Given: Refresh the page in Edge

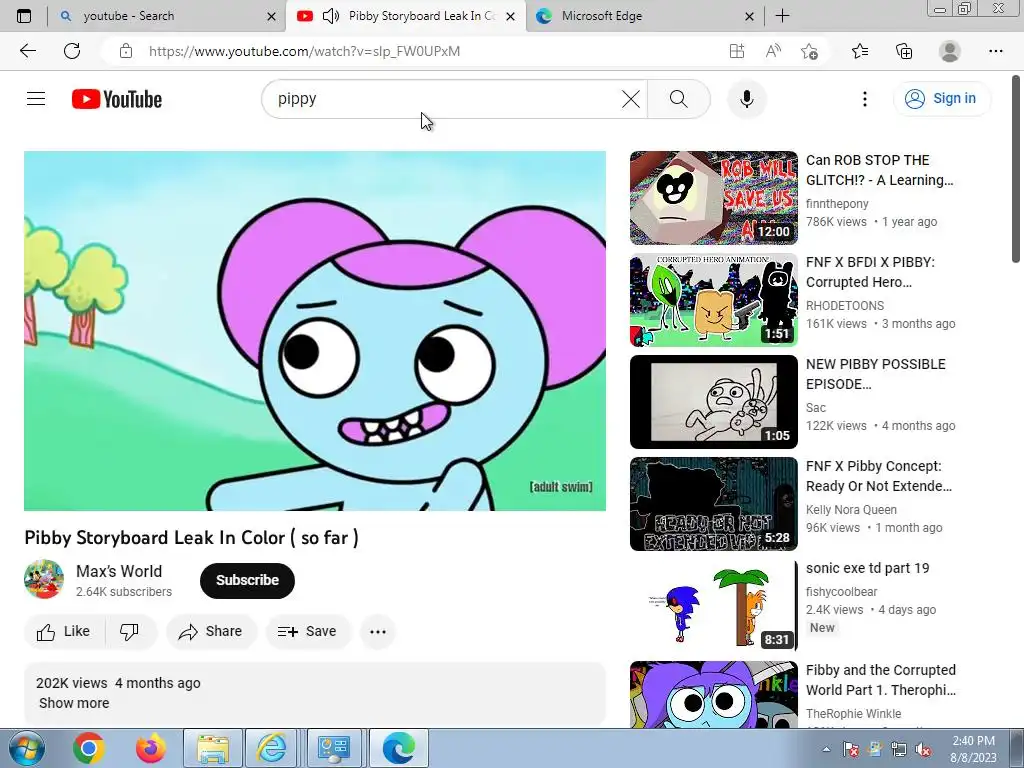Looking at the screenshot, I should pos(72,51).
